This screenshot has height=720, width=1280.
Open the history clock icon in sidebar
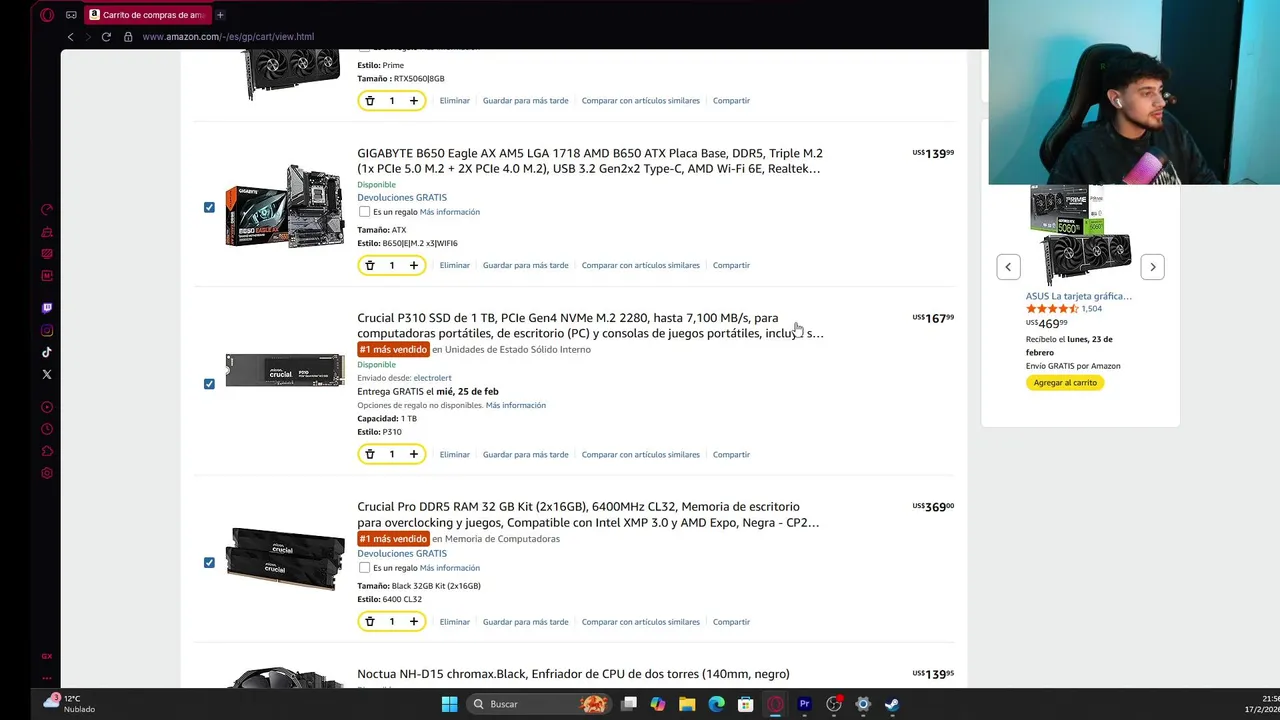tap(47, 429)
